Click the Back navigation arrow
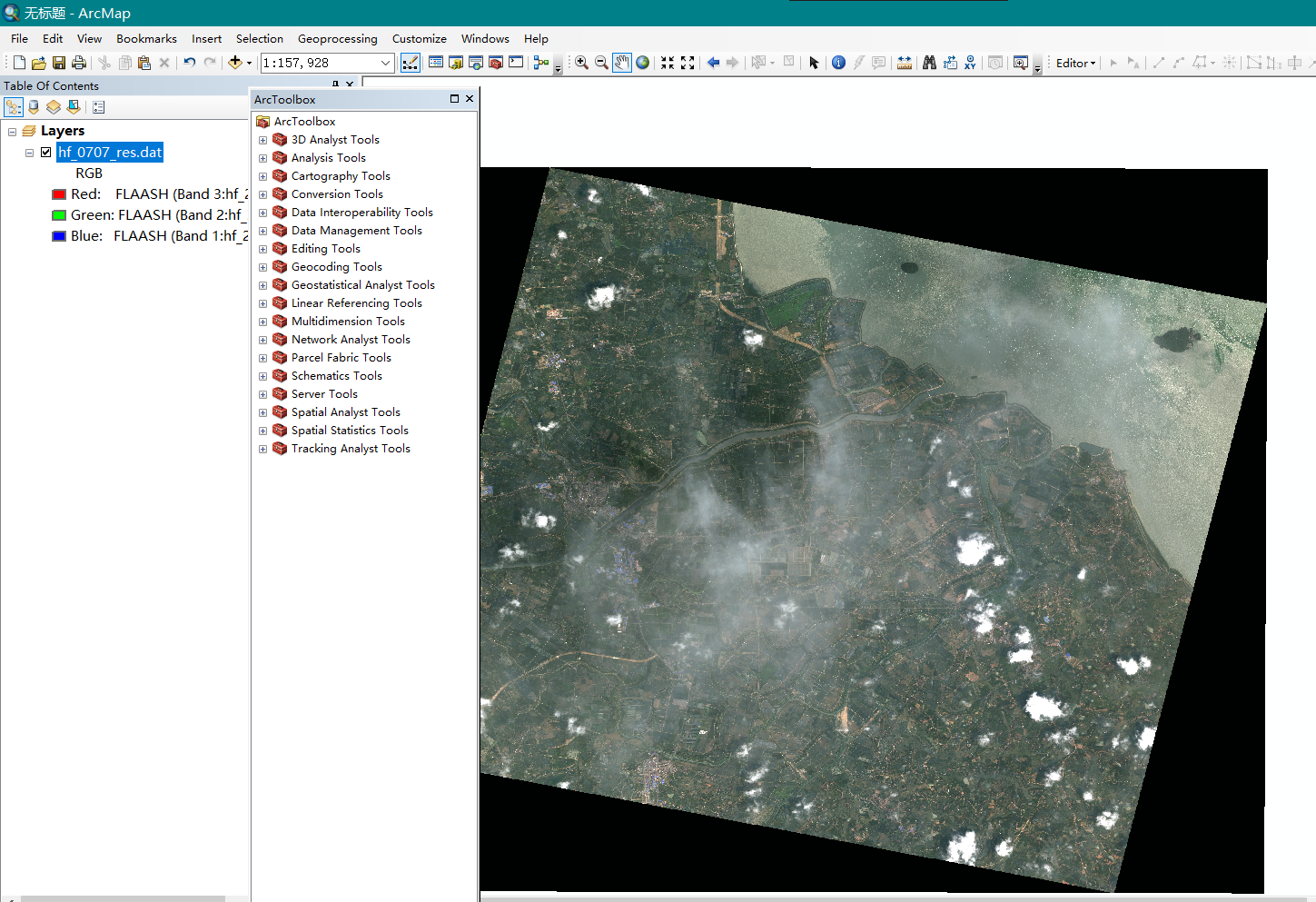 coord(714,63)
